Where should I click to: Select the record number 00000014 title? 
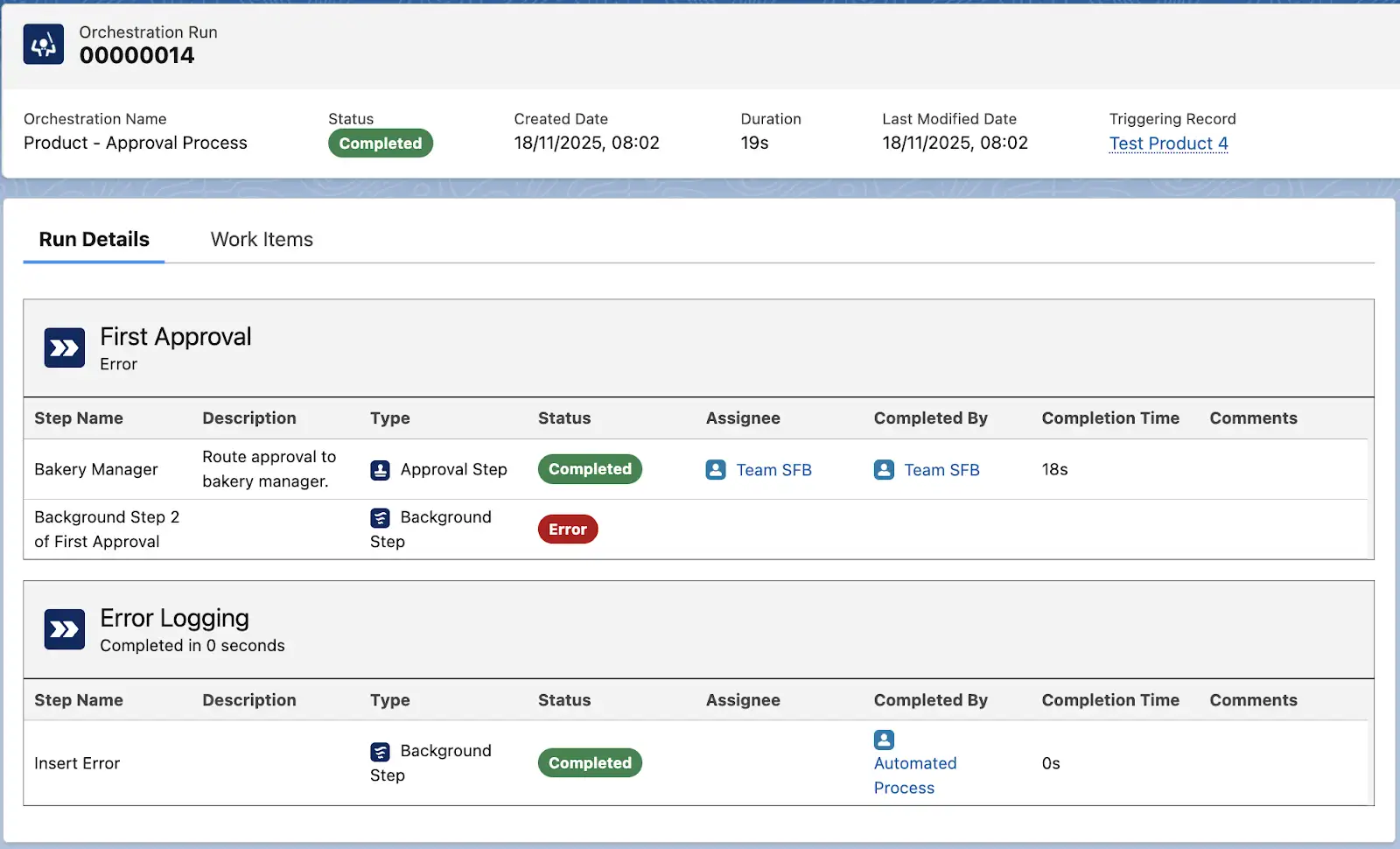(136, 55)
